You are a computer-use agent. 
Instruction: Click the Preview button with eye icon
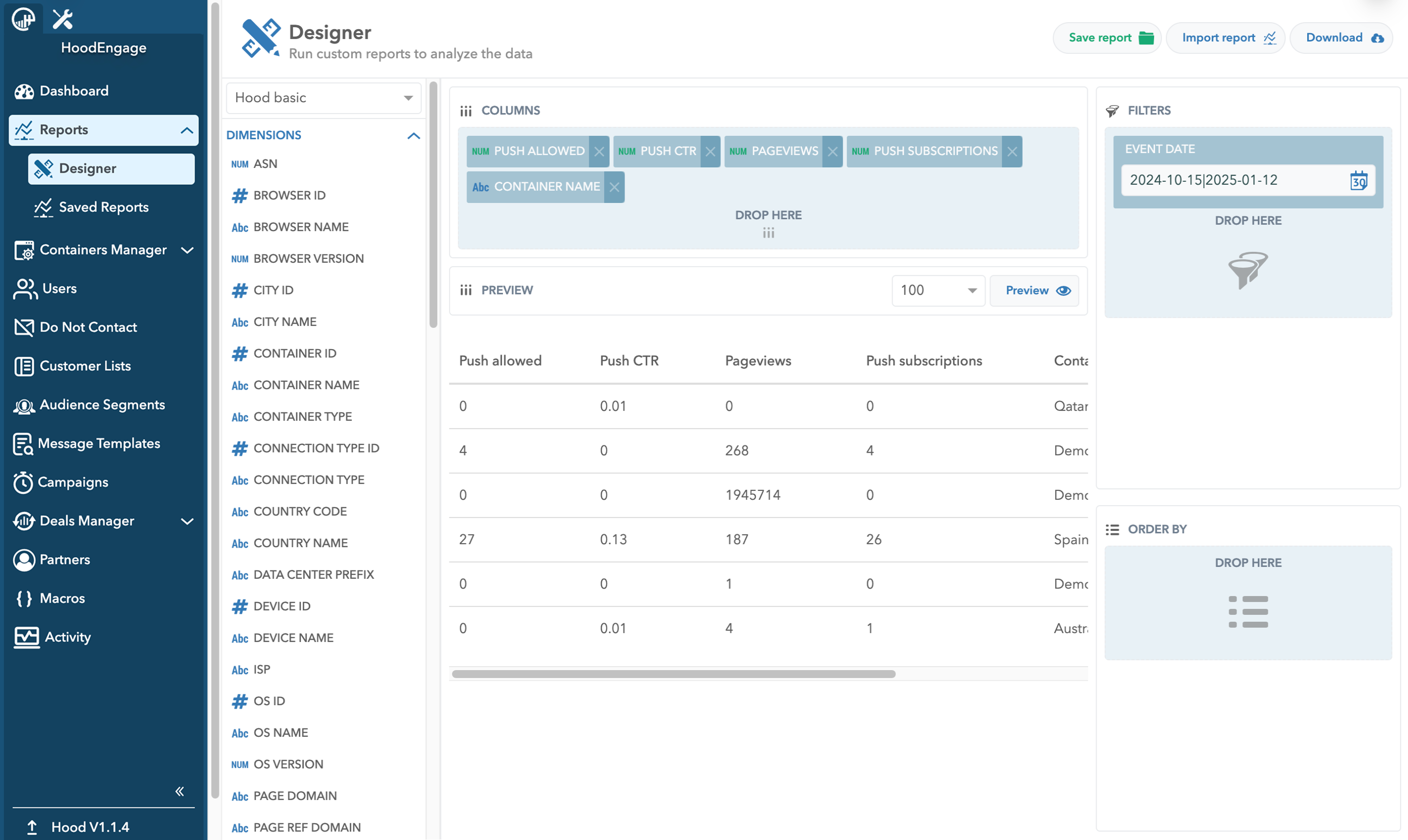(x=1034, y=290)
